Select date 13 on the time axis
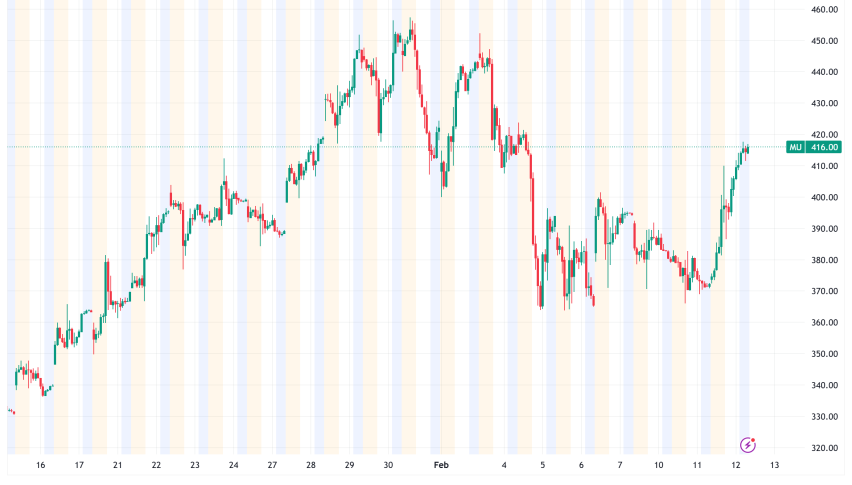The image size is (852, 485). tap(774, 466)
